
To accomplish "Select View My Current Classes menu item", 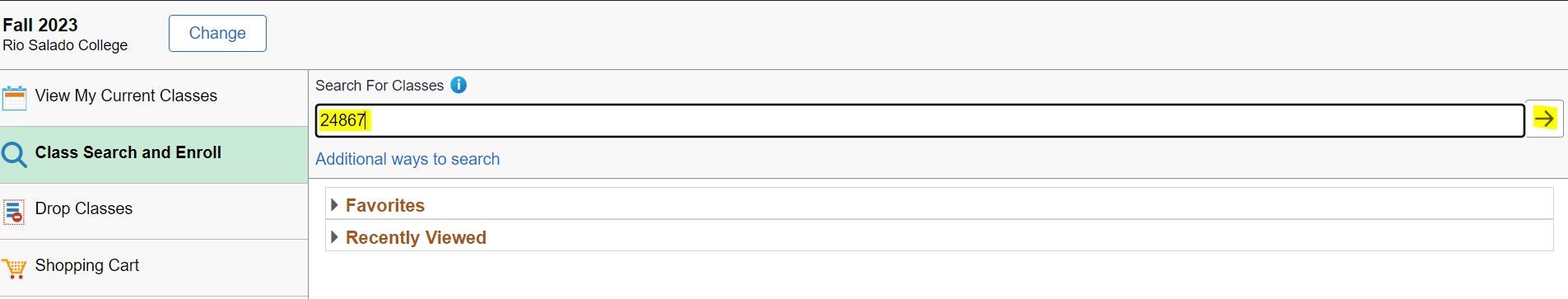I will click(x=154, y=98).
